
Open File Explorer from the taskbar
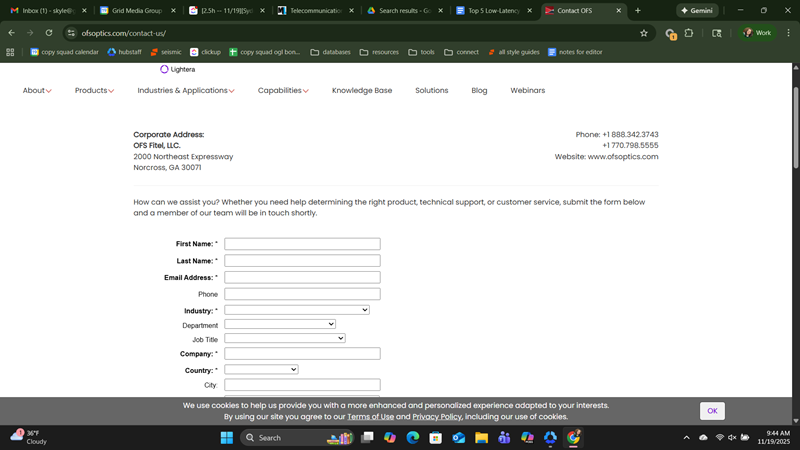tap(481, 437)
